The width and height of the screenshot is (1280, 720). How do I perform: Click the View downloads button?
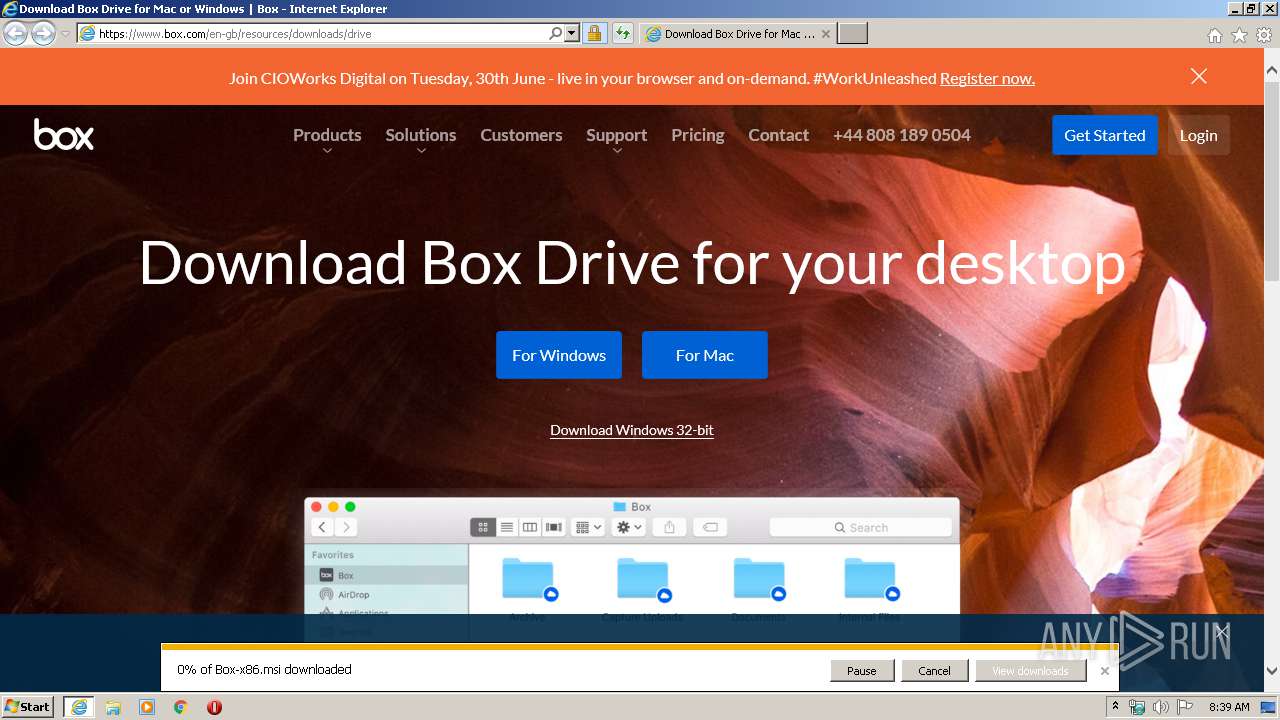tap(1030, 671)
